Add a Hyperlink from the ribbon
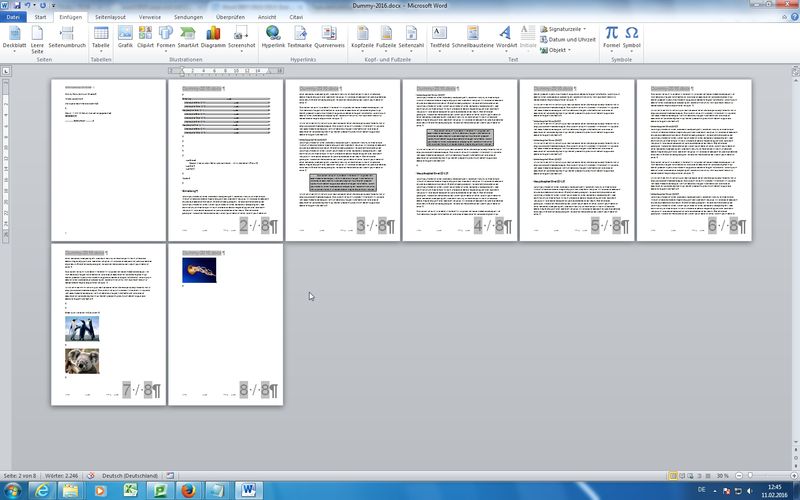This screenshot has width=800, height=500. pyautogui.click(x=273, y=38)
